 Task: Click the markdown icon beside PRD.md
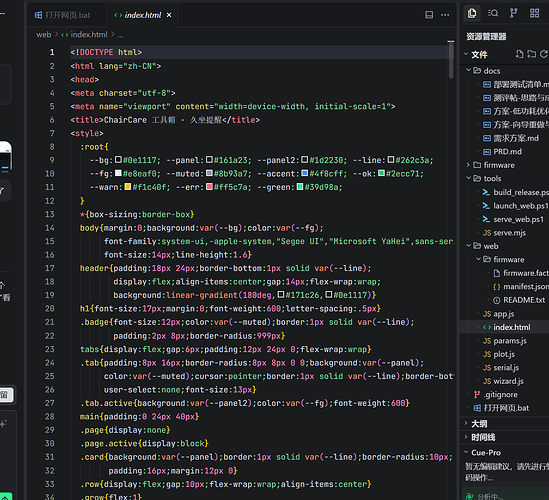pyautogui.click(x=487, y=152)
